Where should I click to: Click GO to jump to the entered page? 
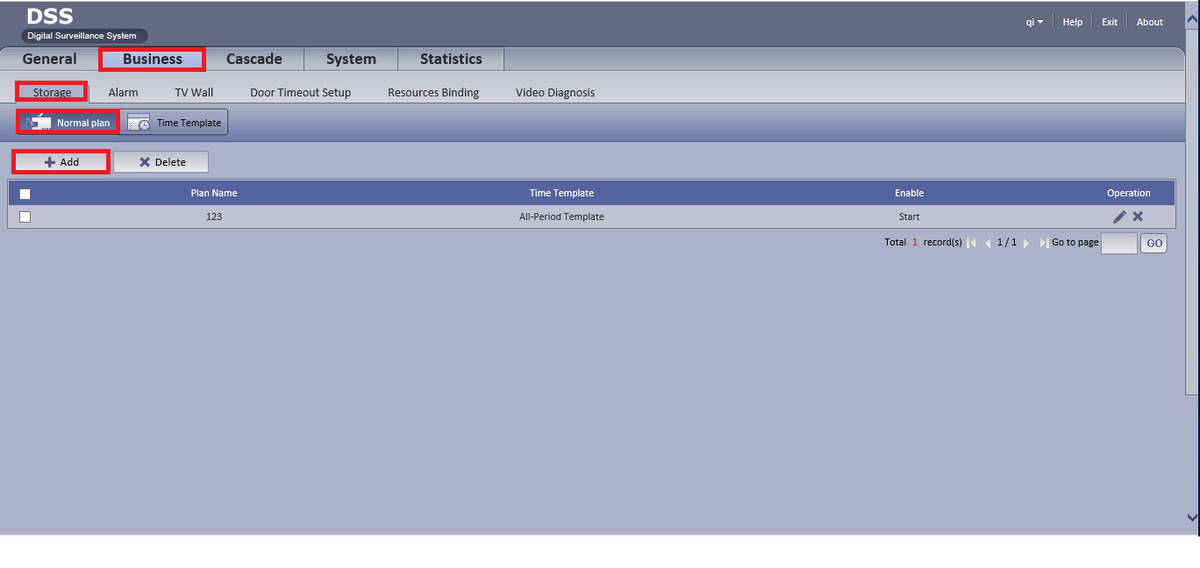click(1153, 243)
